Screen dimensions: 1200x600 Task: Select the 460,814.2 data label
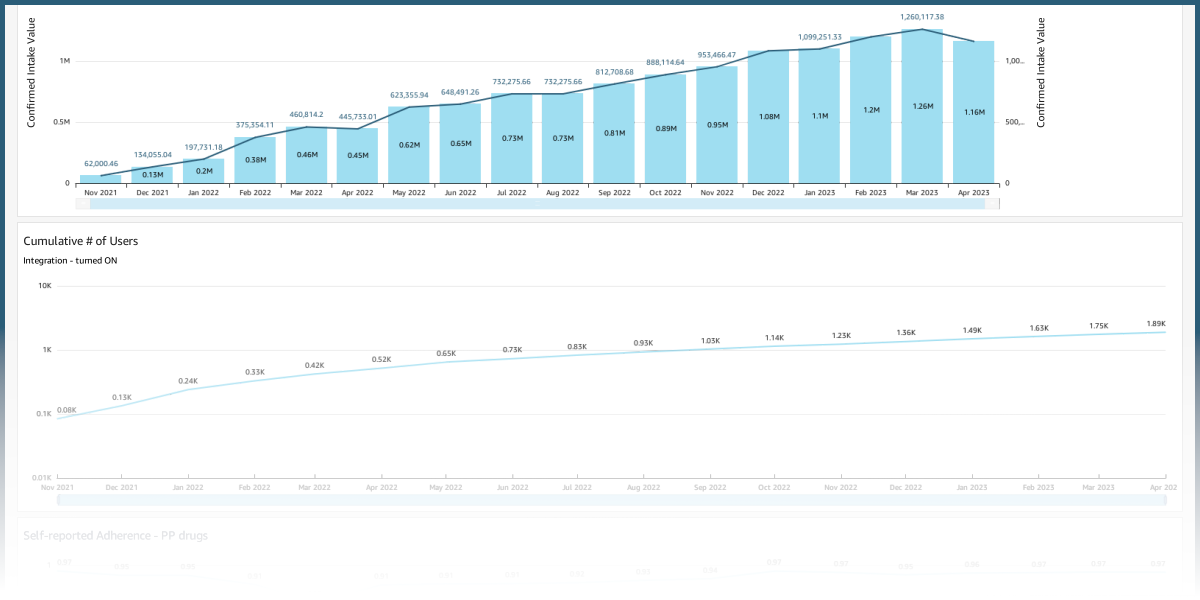coord(306,115)
